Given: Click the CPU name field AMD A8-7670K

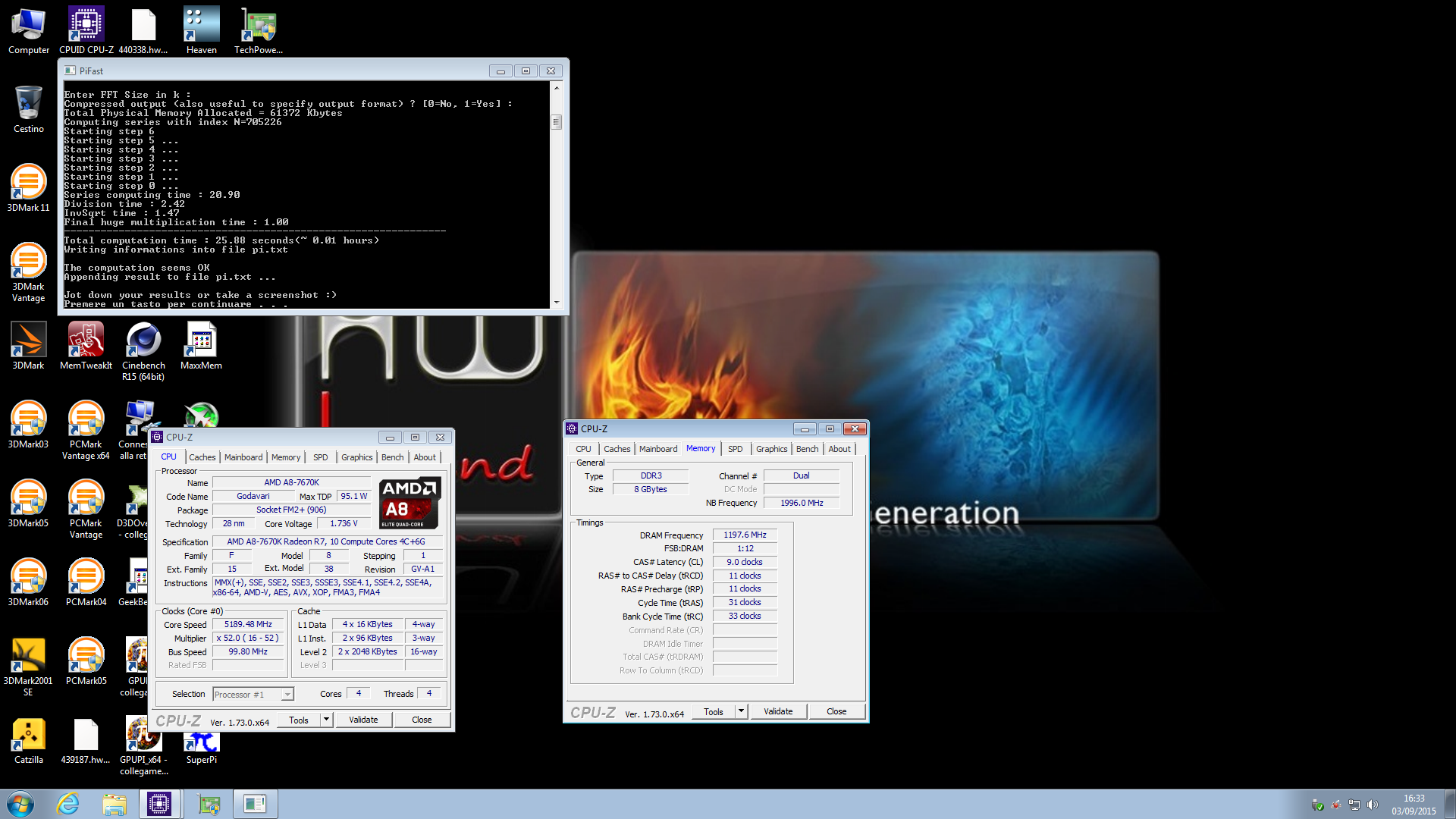Looking at the screenshot, I should (291, 482).
